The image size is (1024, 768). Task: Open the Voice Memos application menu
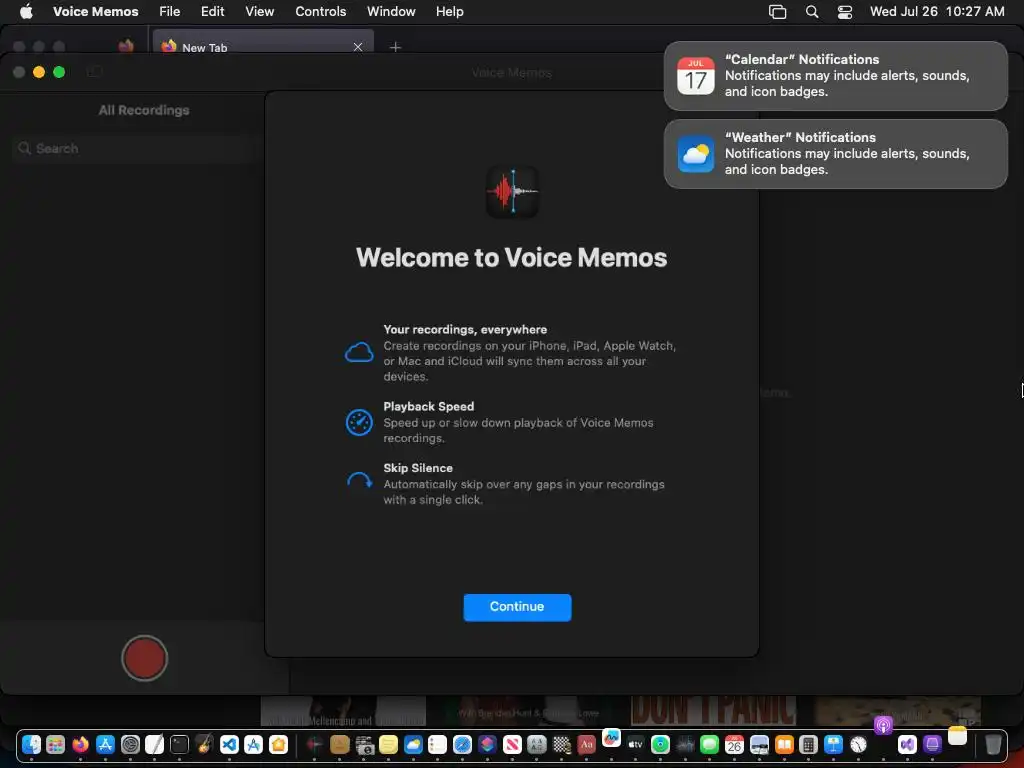95,11
